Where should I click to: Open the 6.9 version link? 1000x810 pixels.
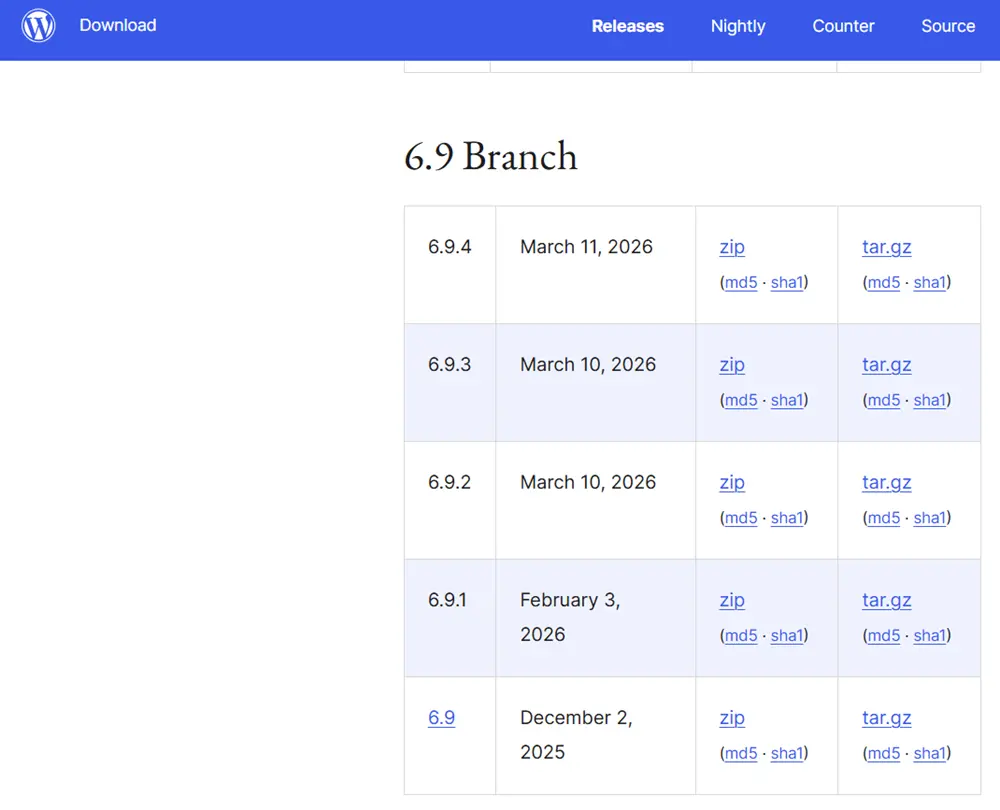pyautogui.click(x=441, y=718)
